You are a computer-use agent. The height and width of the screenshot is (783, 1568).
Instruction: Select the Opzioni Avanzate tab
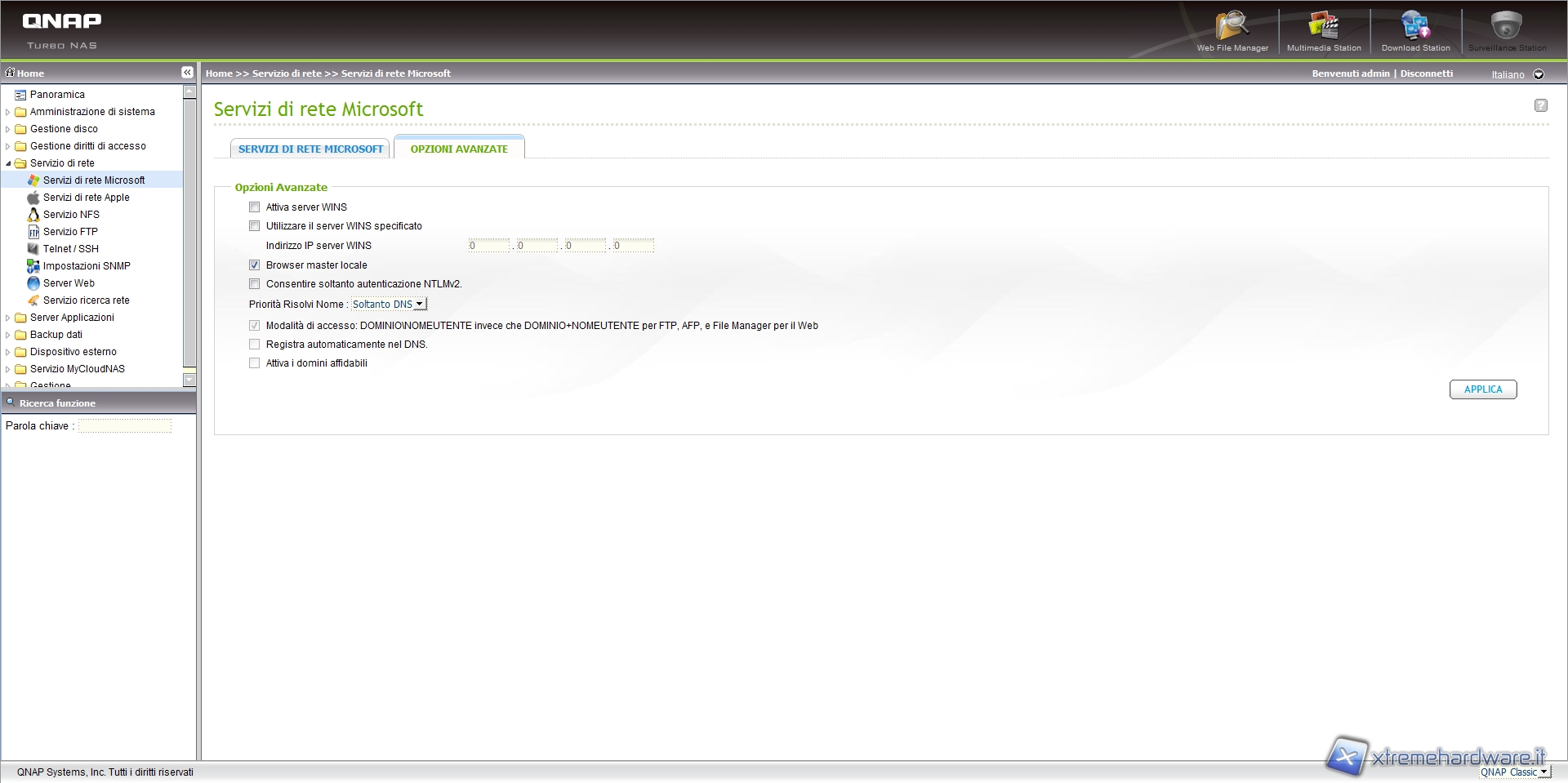tap(459, 149)
